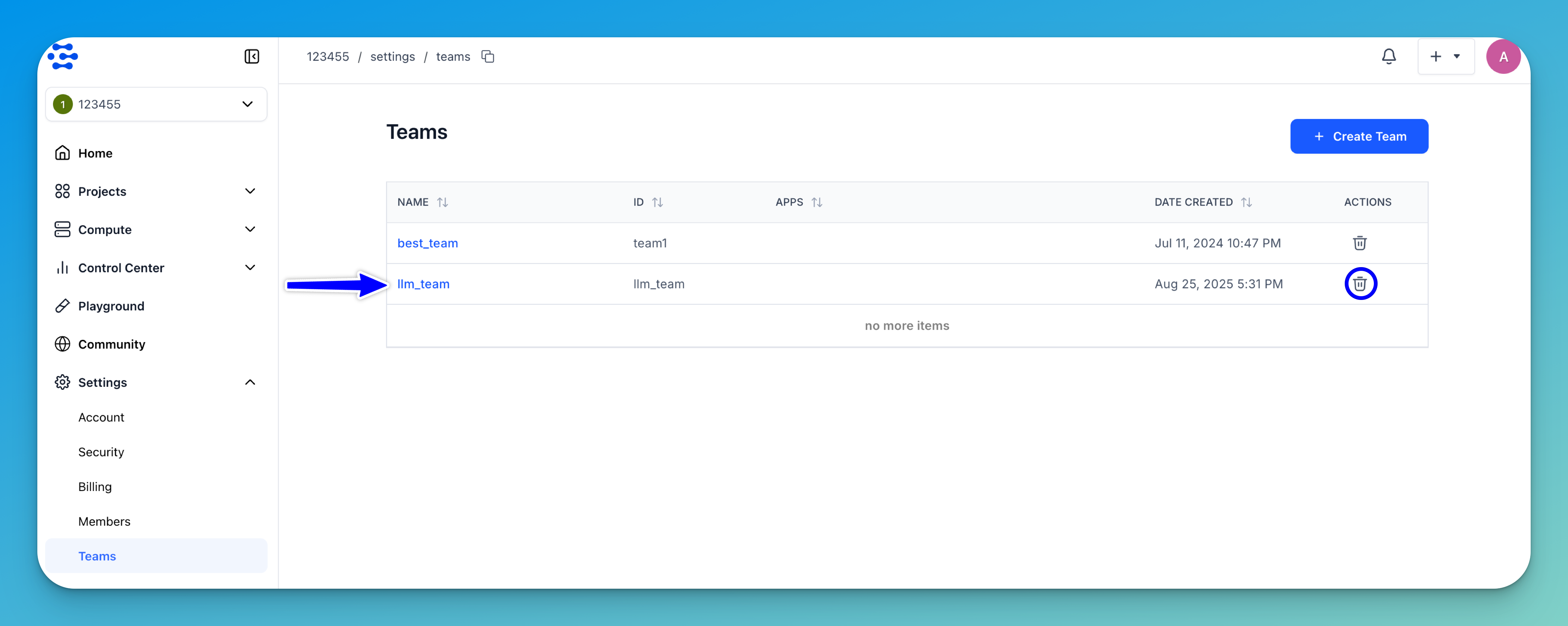Image resolution: width=1568 pixels, height=626 pixels.
Task: Delete llm_team with trash icon
Action: pyautogui.click(x=1360, y=284)
